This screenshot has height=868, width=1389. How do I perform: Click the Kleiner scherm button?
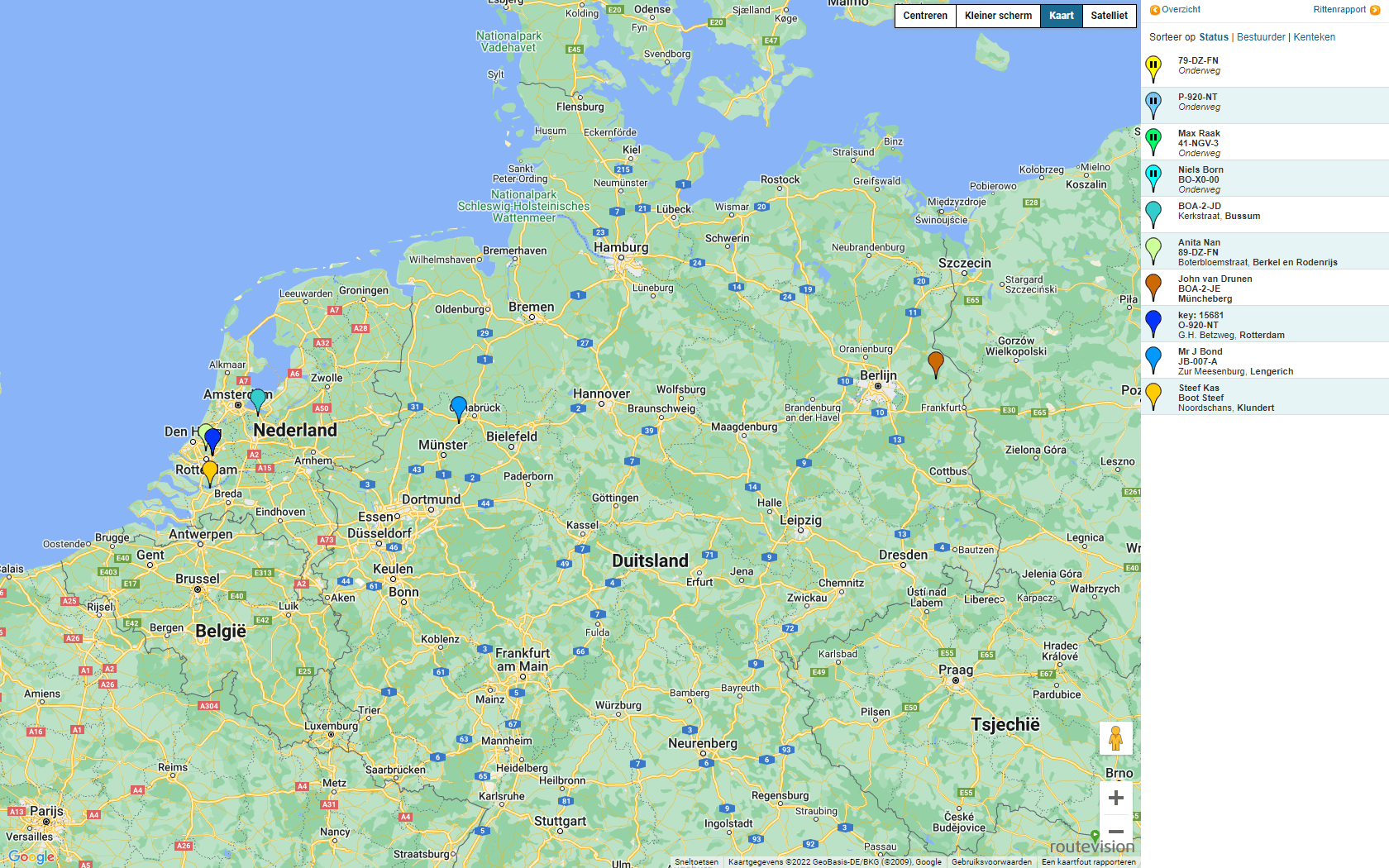998,16
